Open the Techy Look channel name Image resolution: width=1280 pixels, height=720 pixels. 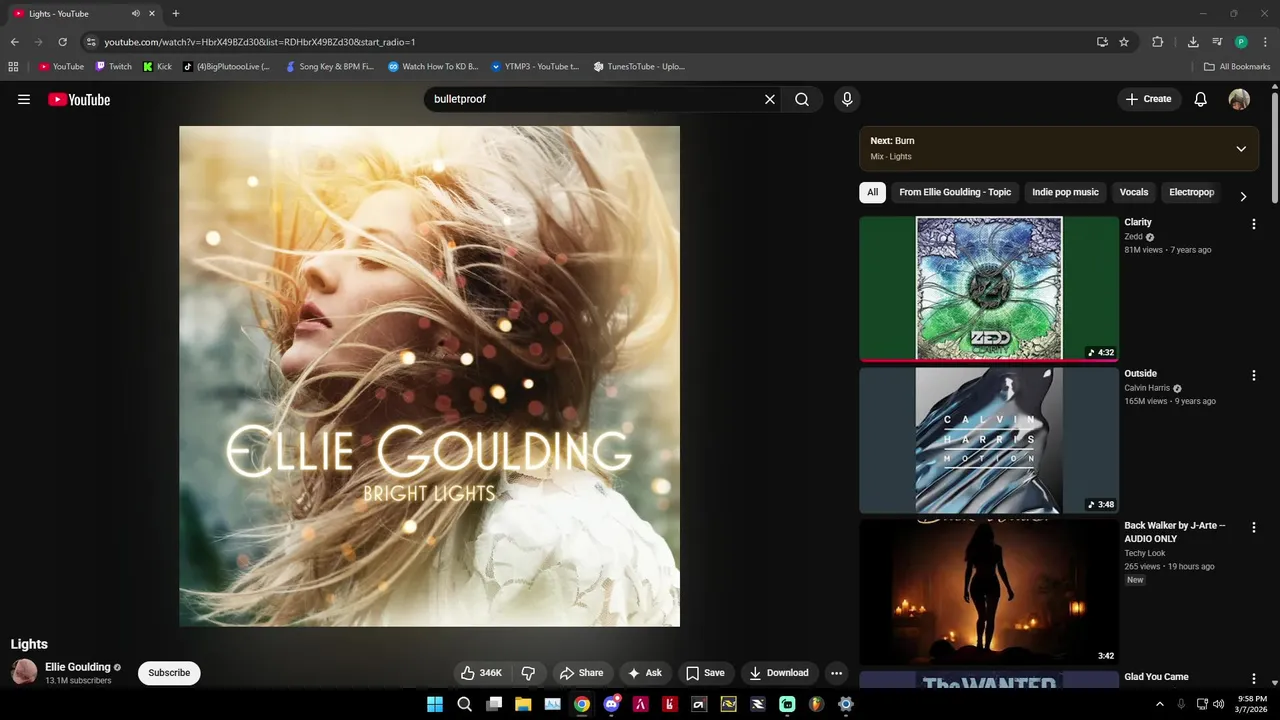coord(1145,553)
